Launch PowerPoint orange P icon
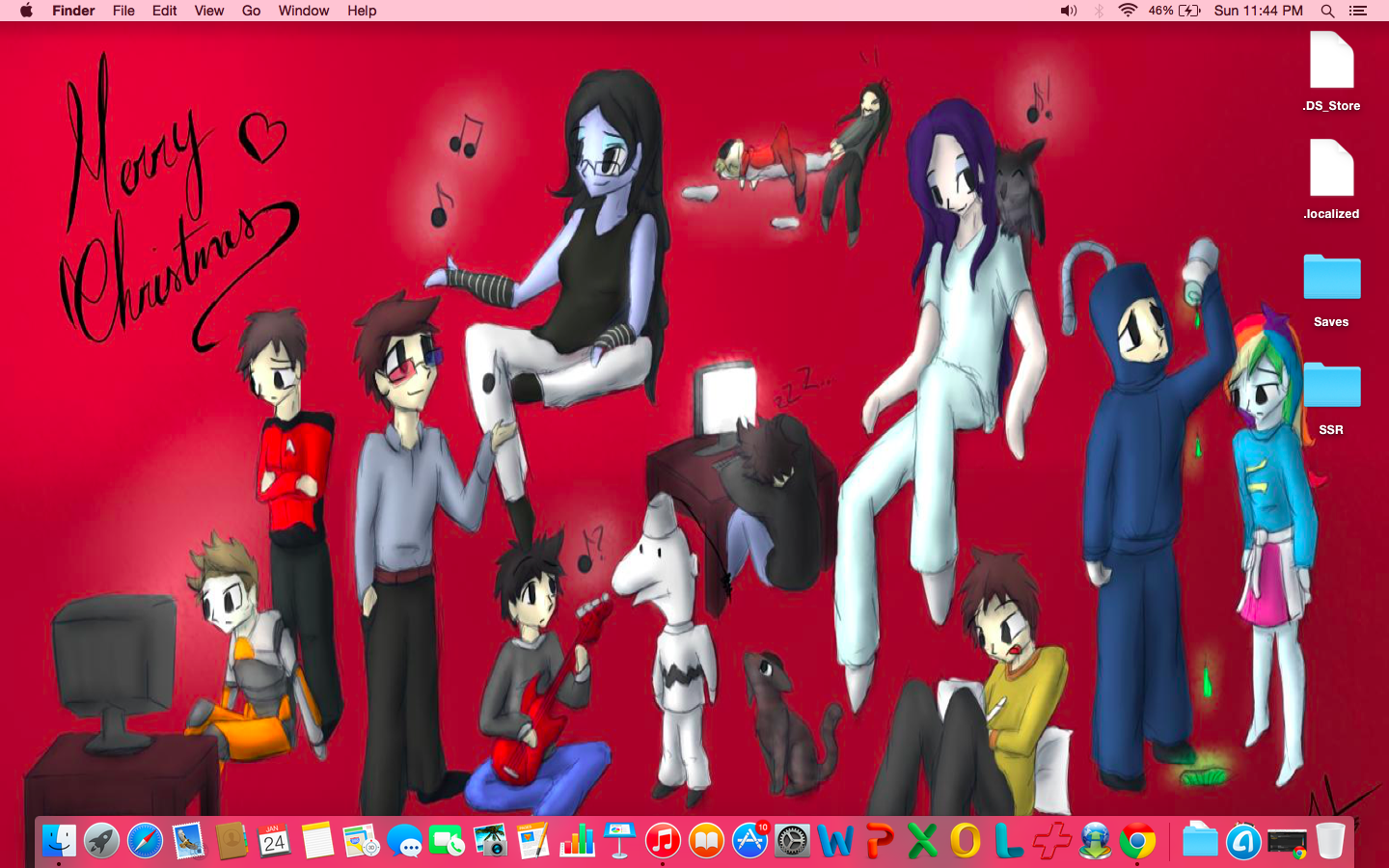This screenshot has width=1389, height=868. (879, 841)
